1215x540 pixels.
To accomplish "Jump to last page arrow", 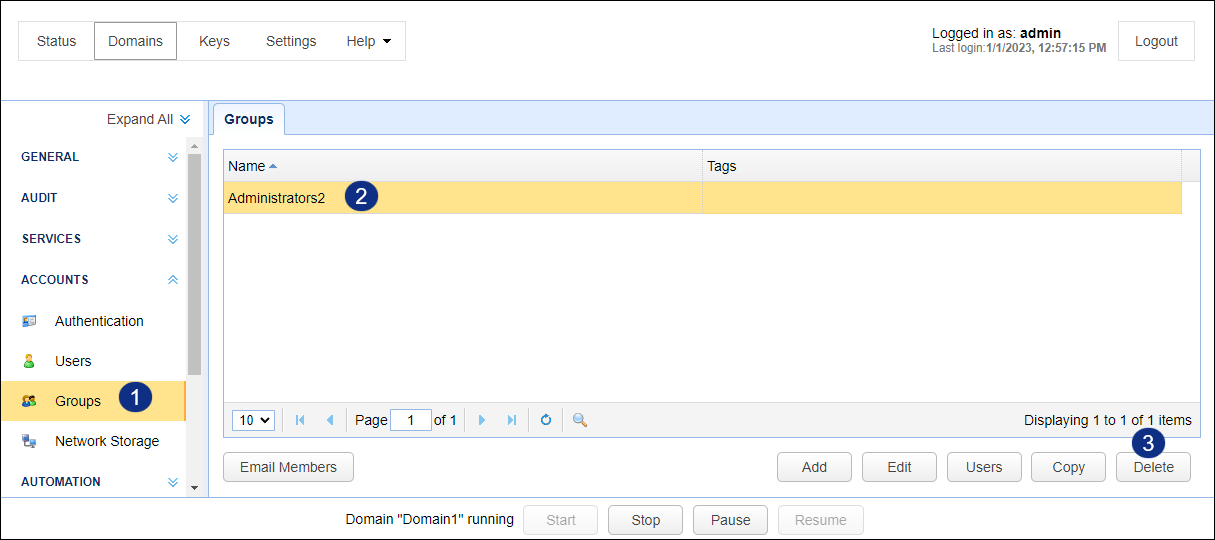I will pyautogui.click(x=512, y=420).
